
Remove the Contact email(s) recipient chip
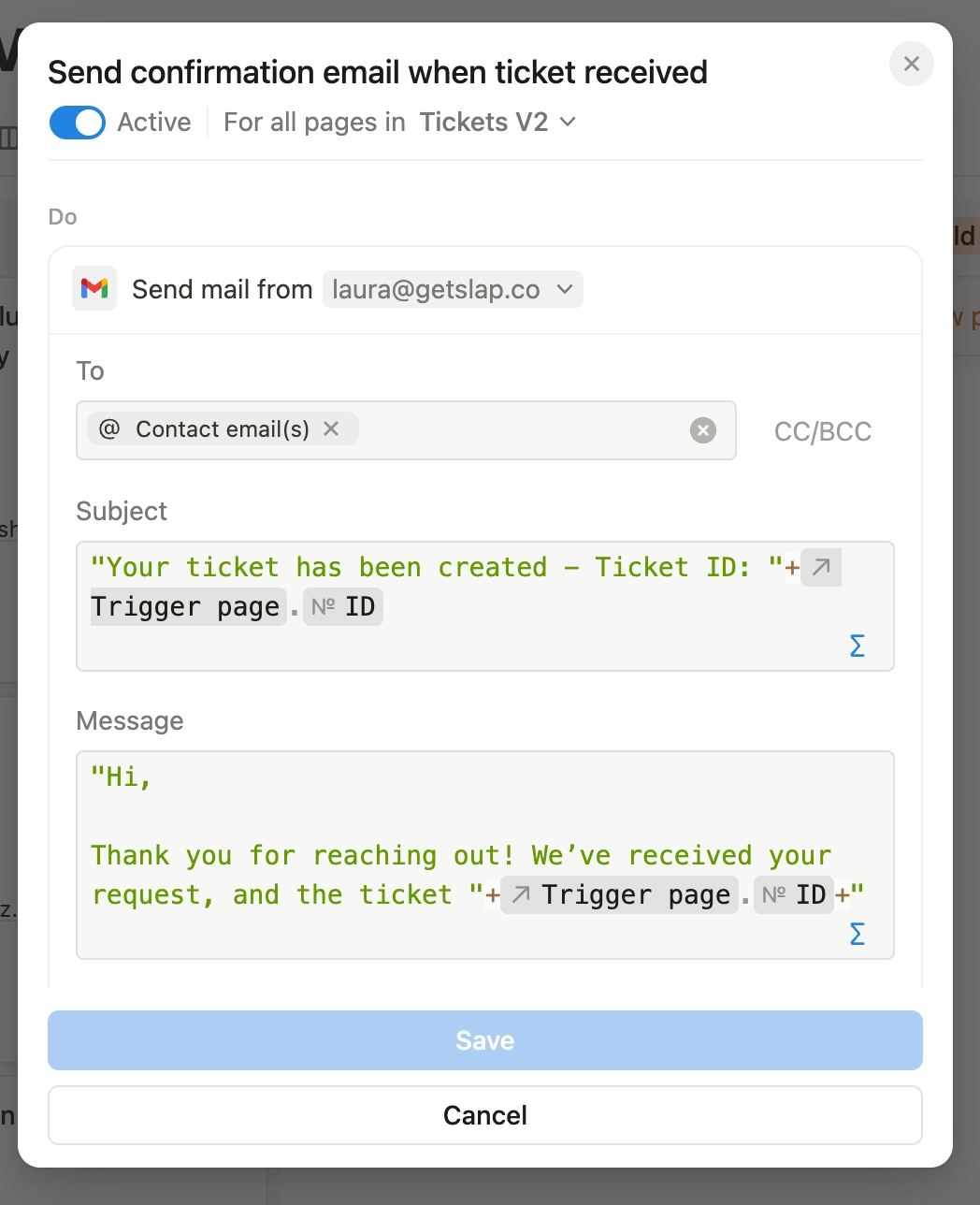point(331,428)
